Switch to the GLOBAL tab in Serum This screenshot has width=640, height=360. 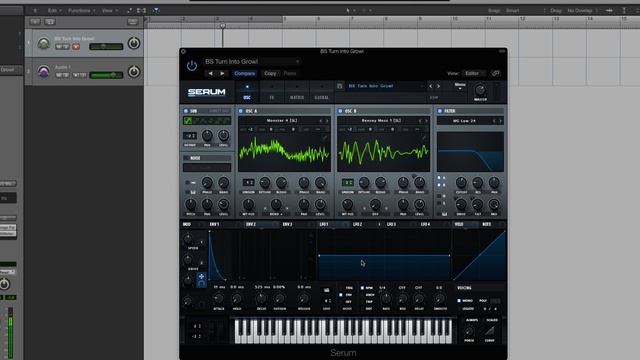[x=322, y=92]
